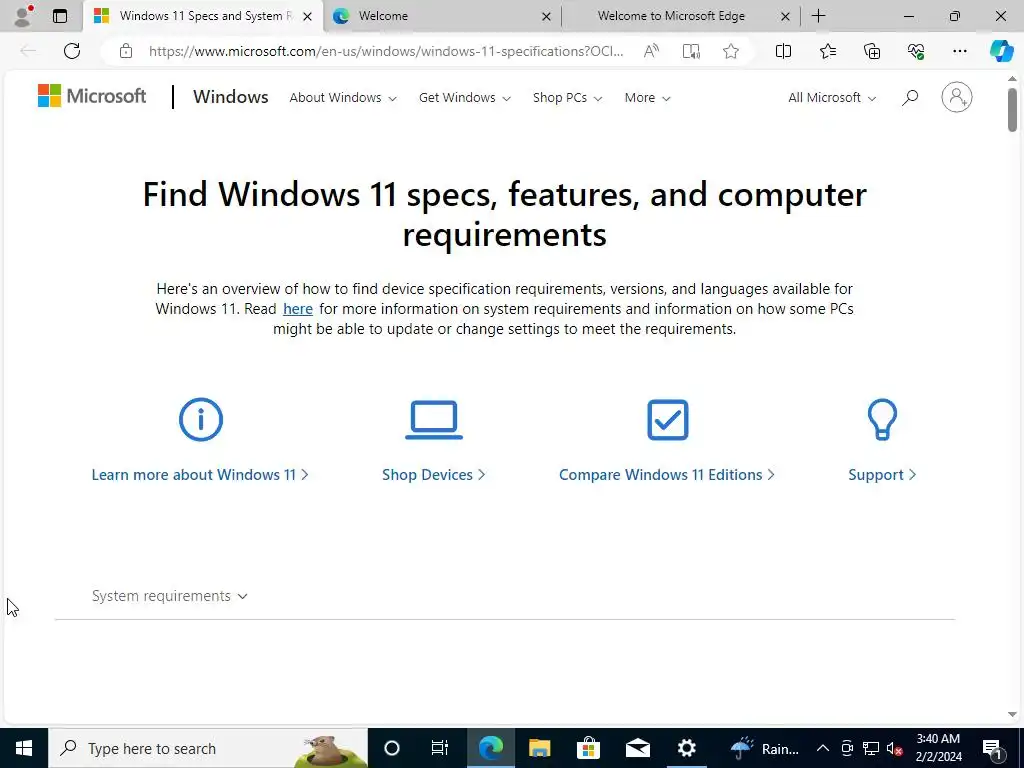Click the scrollbar down arrow
The width and height of the screenshot is (1024, 768).
click(1012, 714)
